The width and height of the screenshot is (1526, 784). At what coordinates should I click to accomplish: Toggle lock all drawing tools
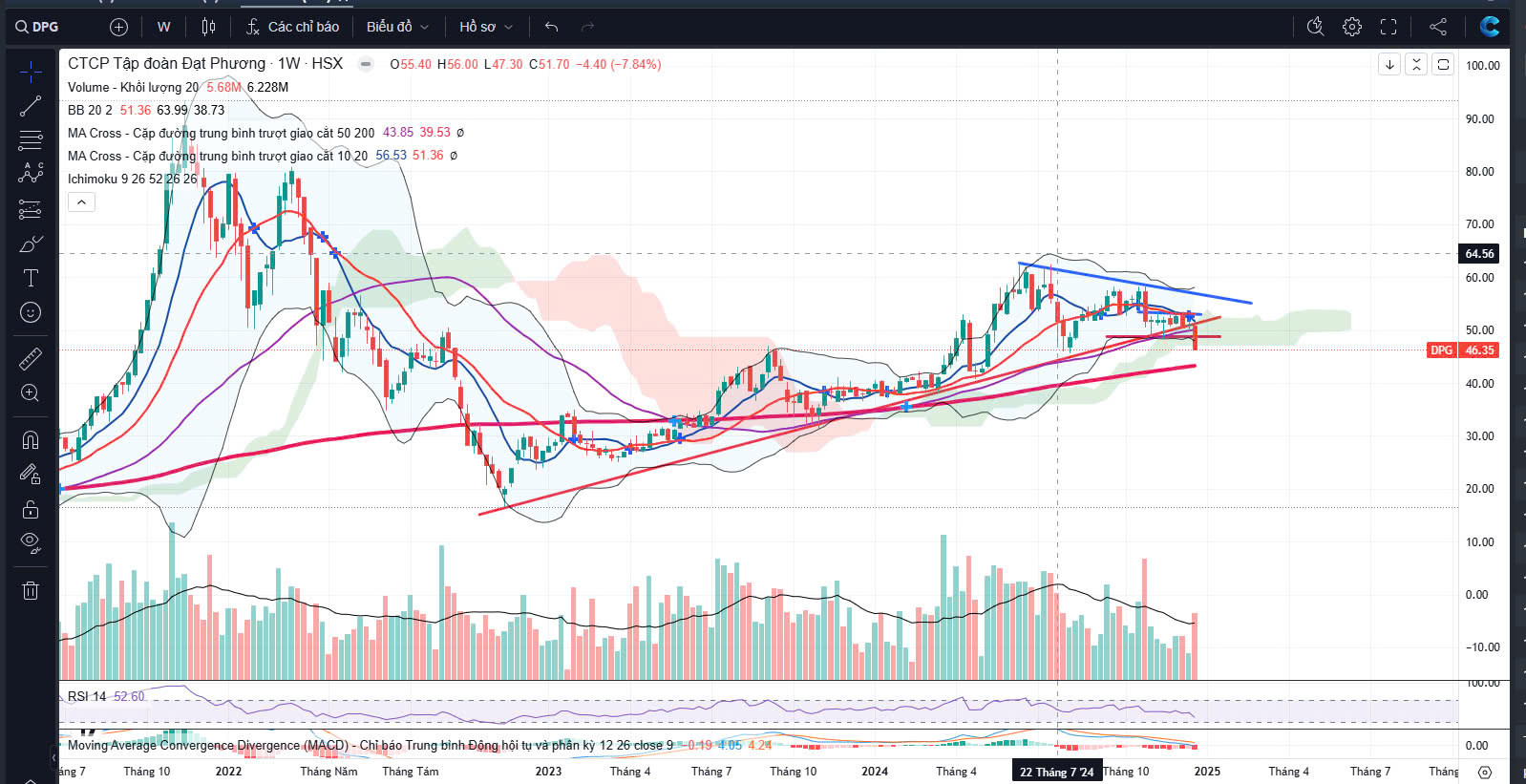pos(31,508)
